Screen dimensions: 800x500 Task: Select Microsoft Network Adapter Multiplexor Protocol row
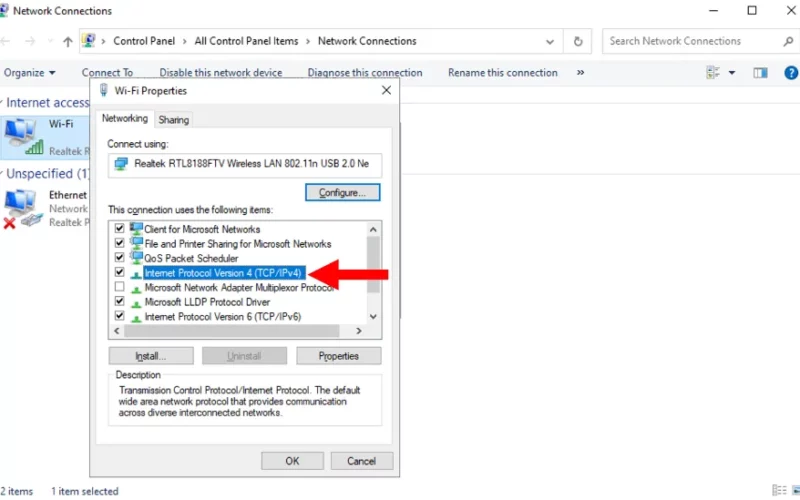[x=239, y=288]
